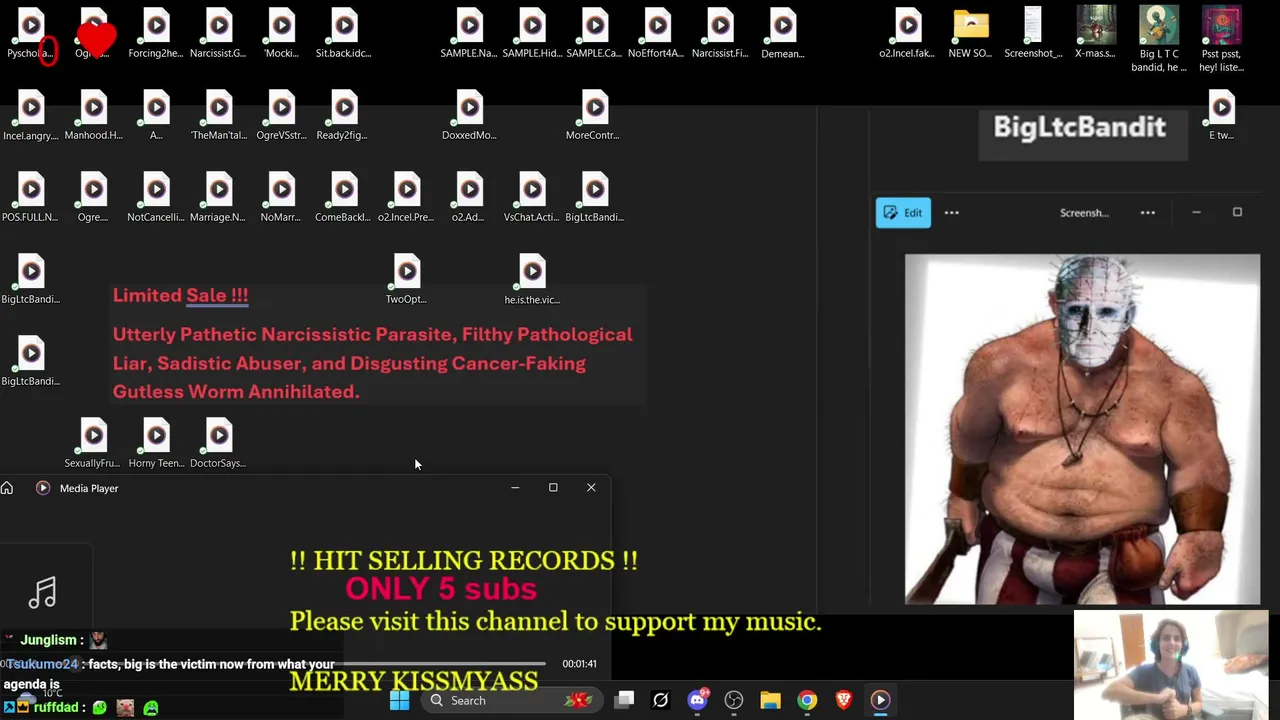Select the Ready2fig... media file
Screen dimensions: 1280x720
(x=344, y=116)
